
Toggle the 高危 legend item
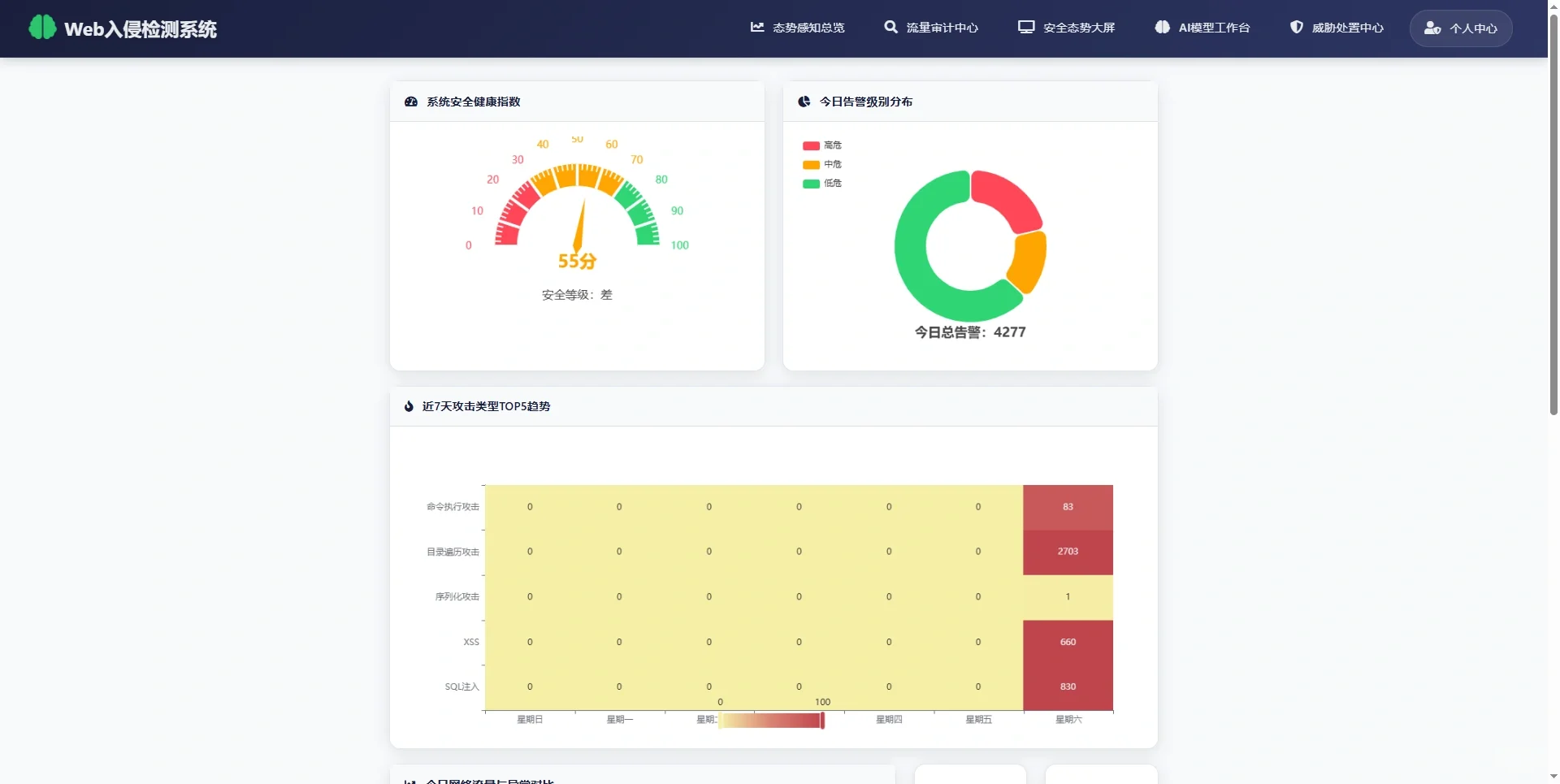point(822,145)
